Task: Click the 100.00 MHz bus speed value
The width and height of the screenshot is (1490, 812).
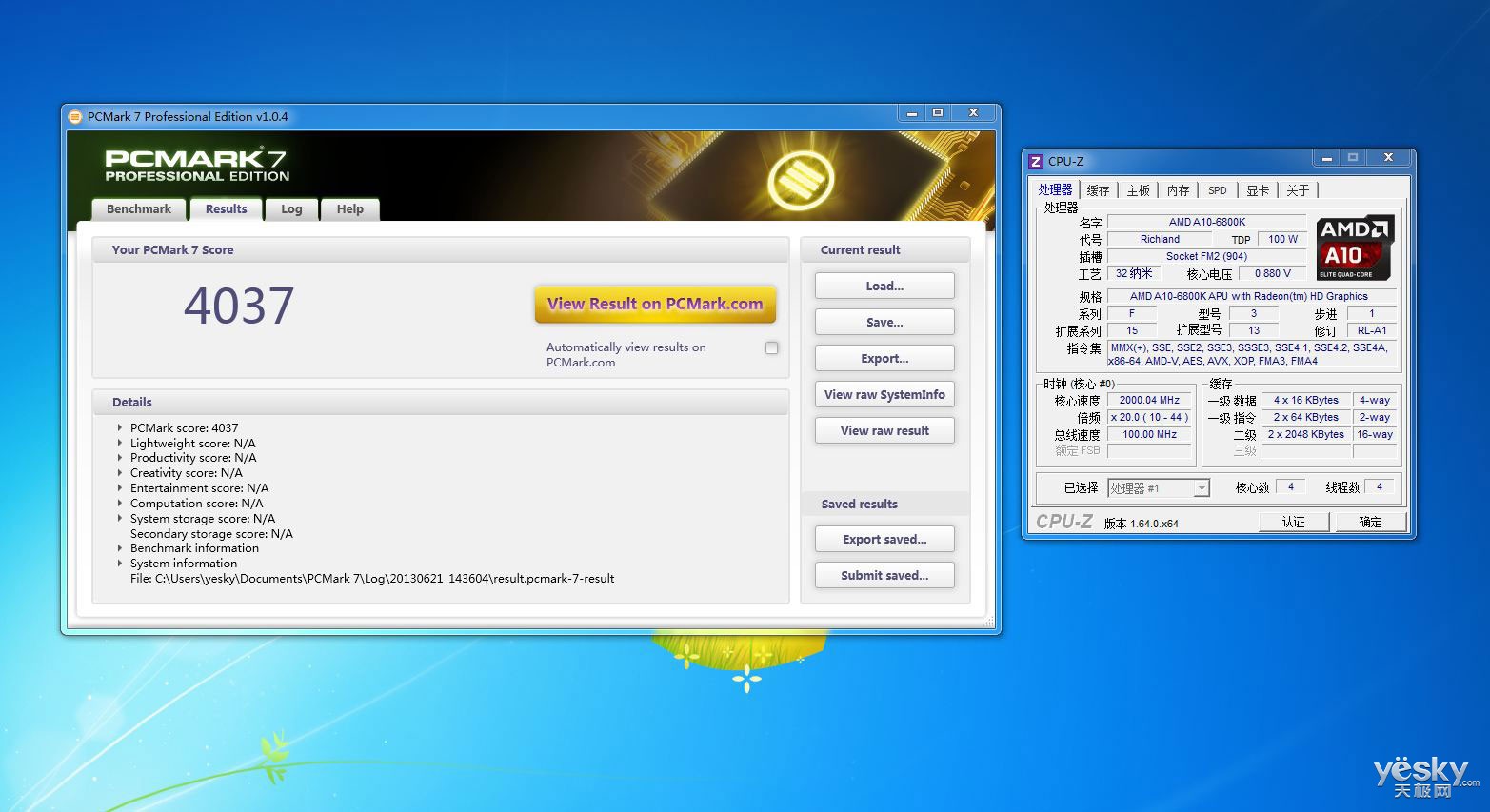Action: (1149, 434)
